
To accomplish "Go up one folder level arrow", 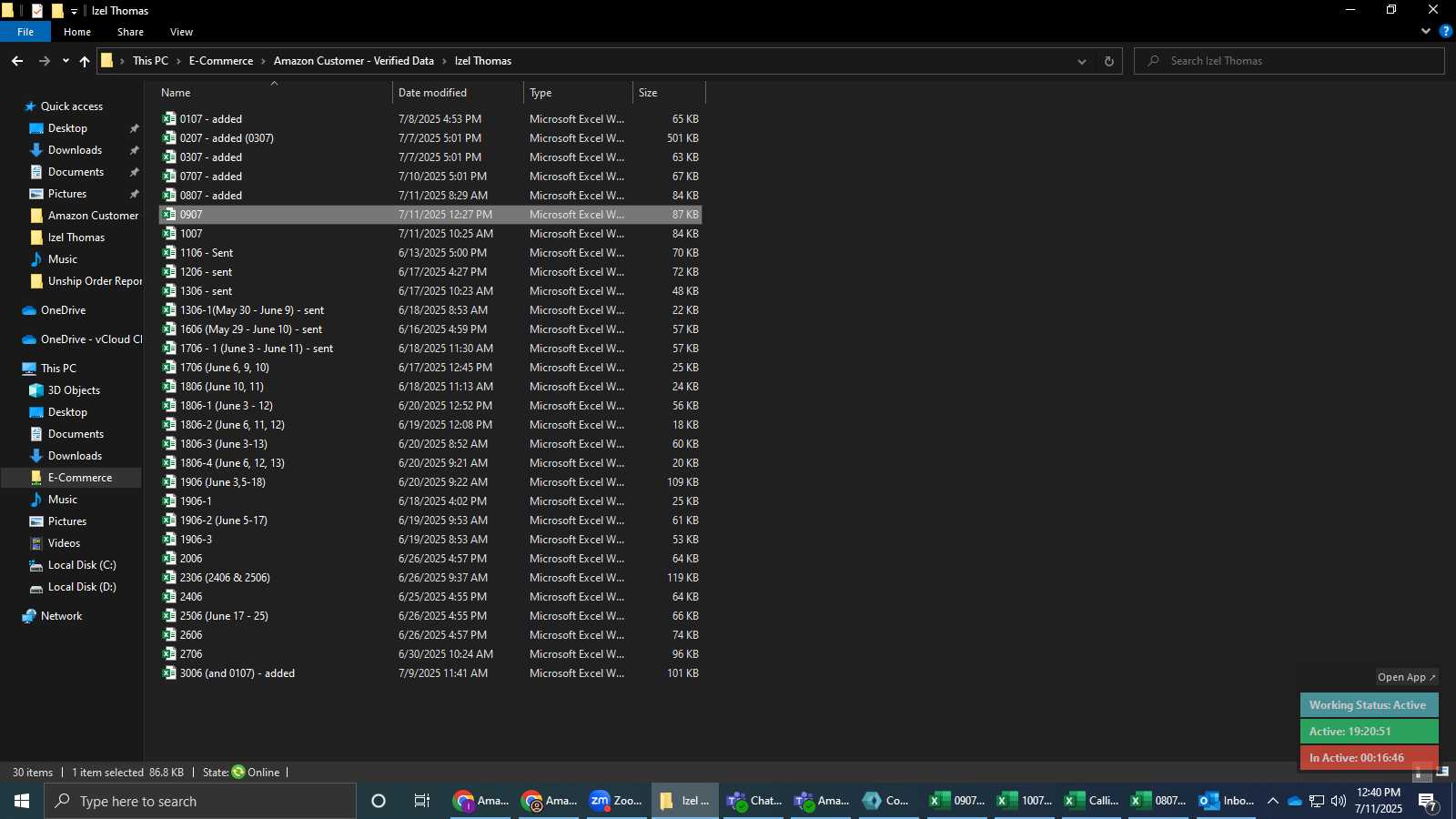I will [x=85, y=61].
